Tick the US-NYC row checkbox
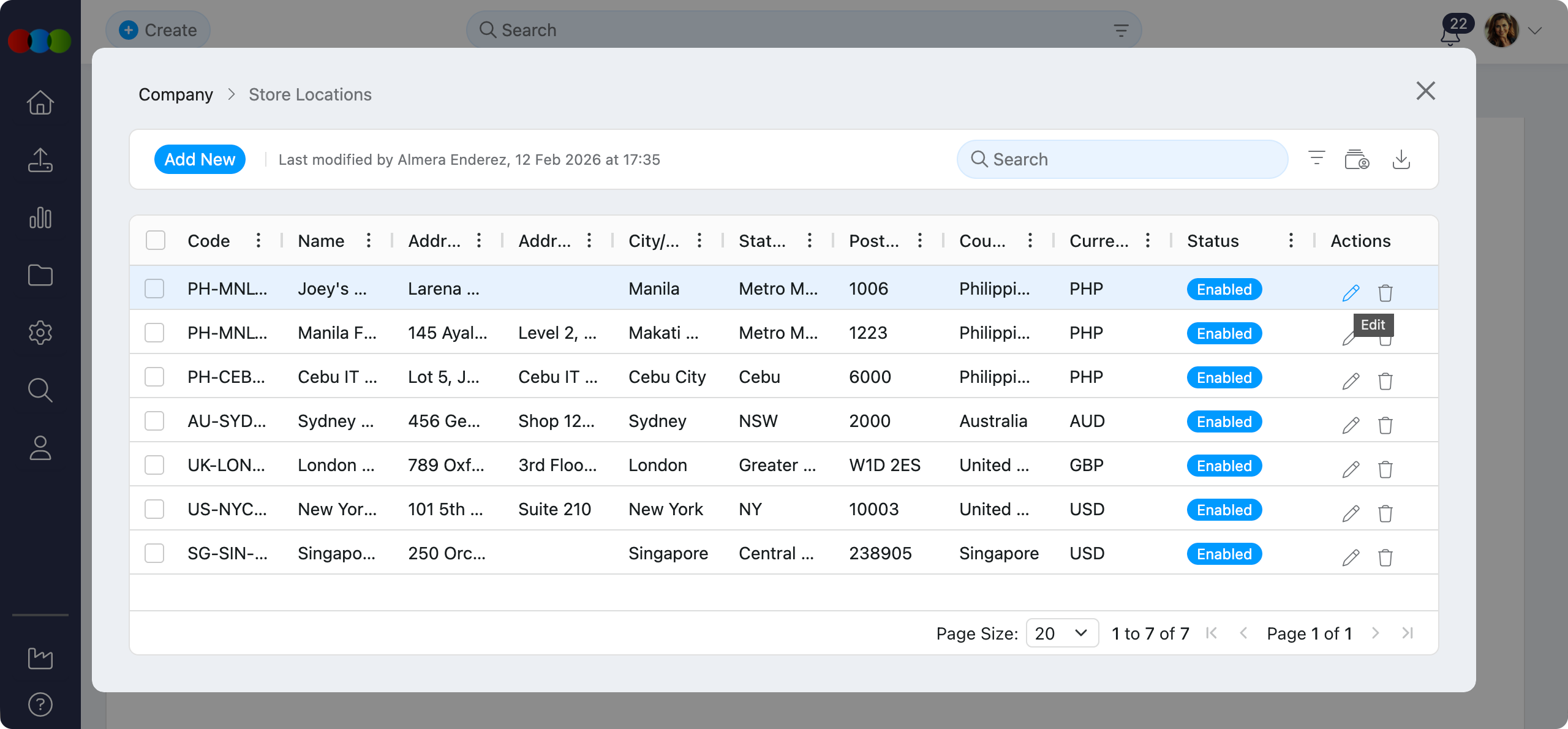The width and height of the screenshot is (1568, 729). [x=154, y=509]
